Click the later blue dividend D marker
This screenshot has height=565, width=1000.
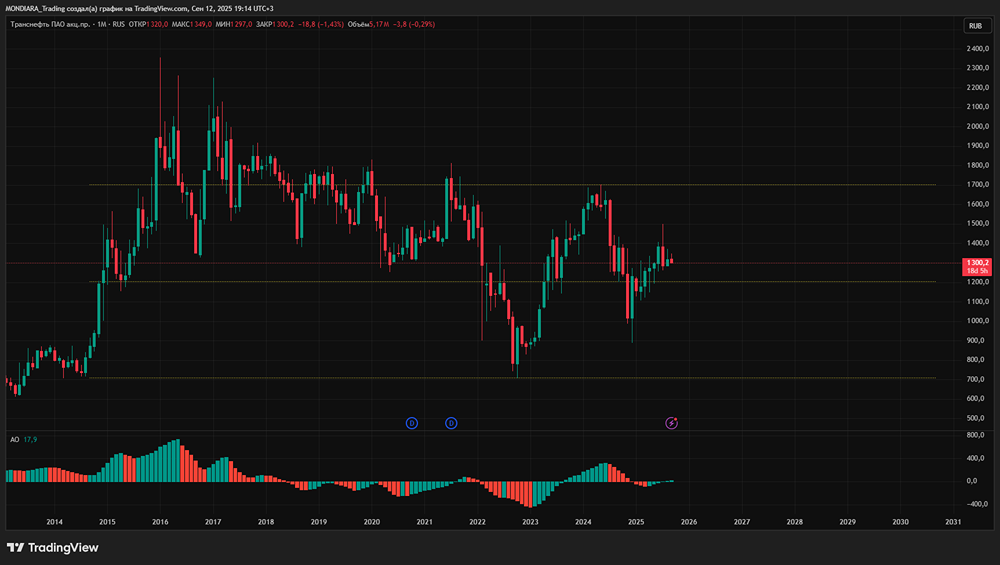451,423
